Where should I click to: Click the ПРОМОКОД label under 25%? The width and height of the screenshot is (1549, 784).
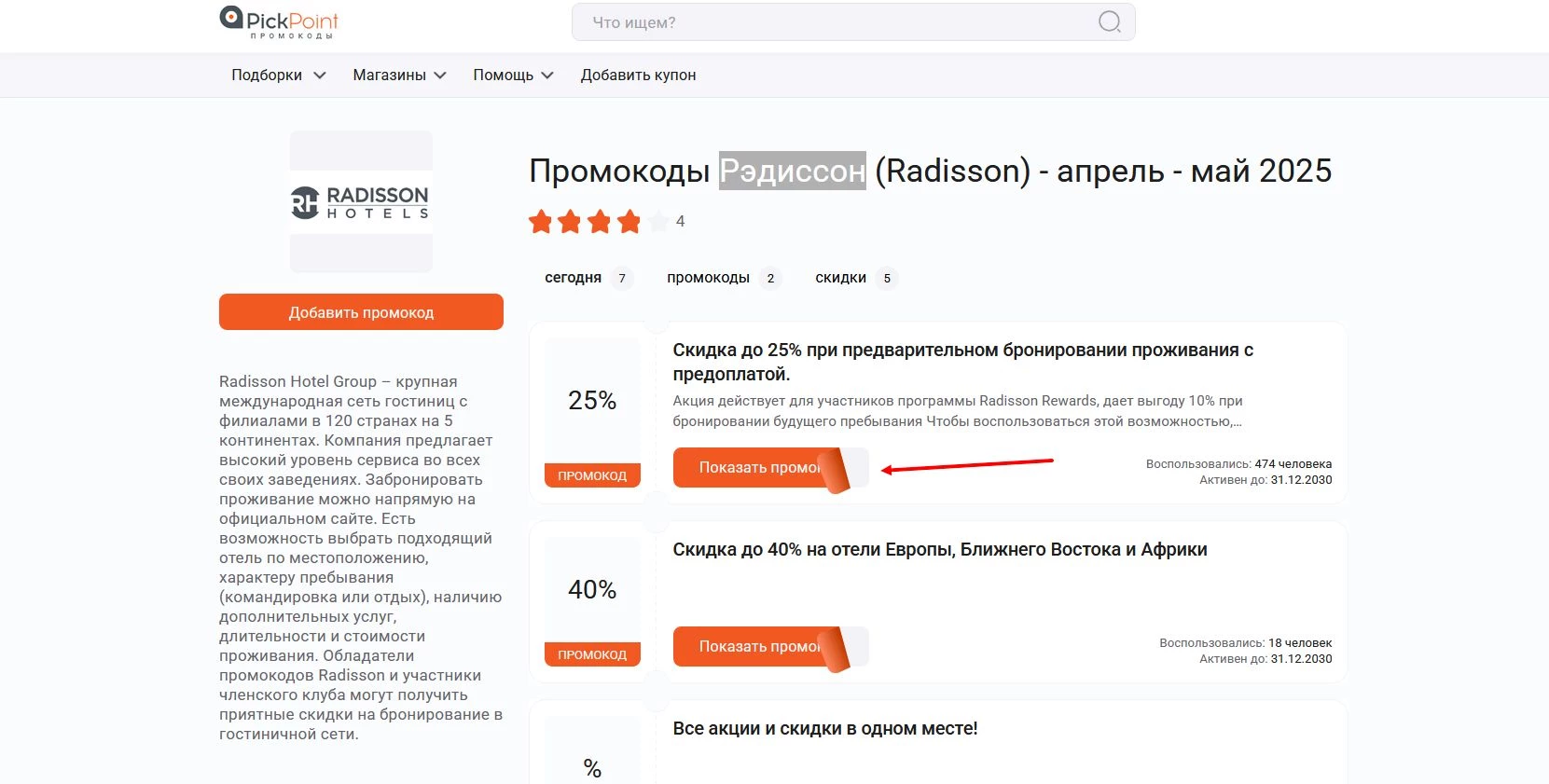pos(592,475)
